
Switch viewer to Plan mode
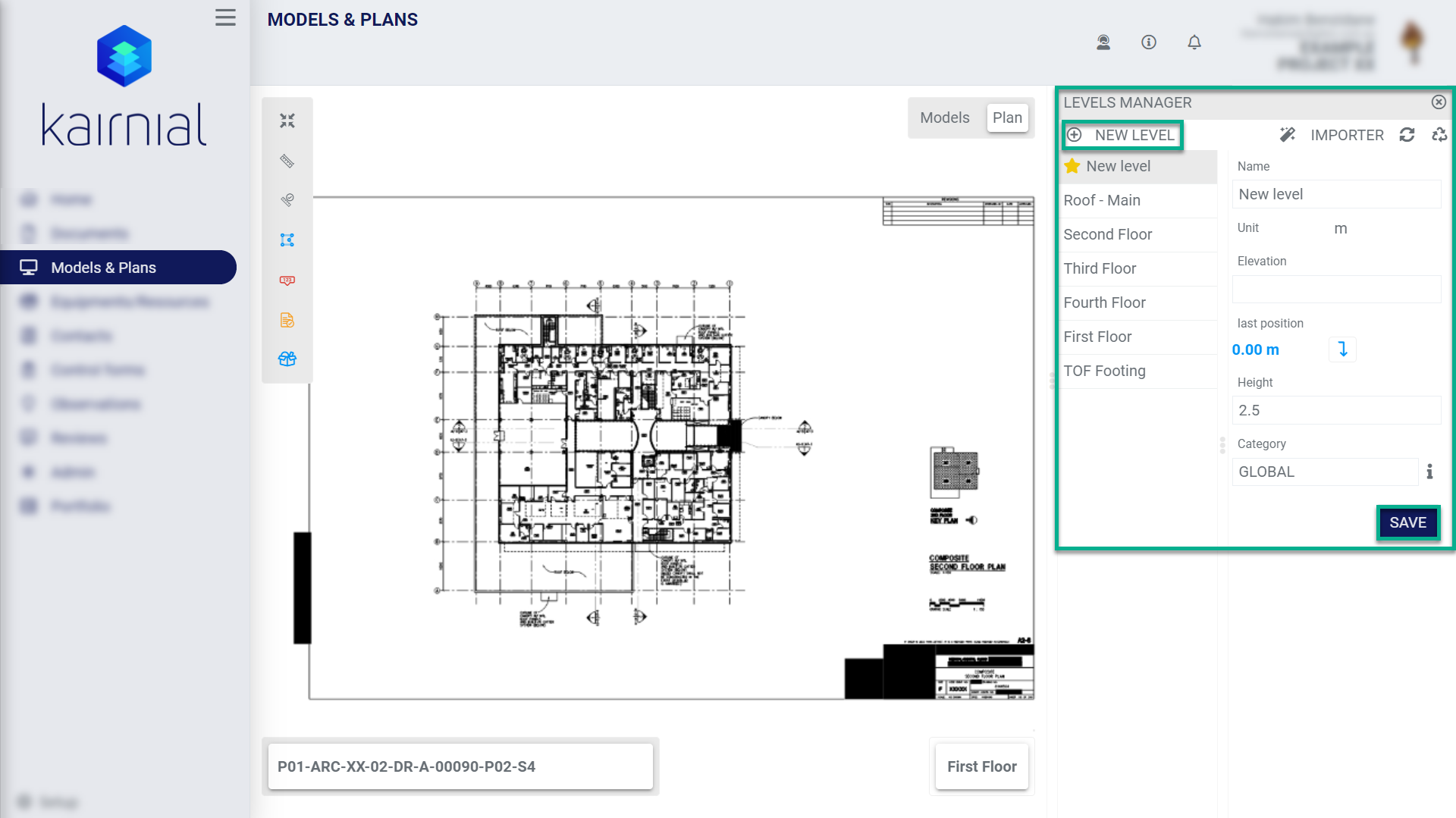tap(1007, 118)
